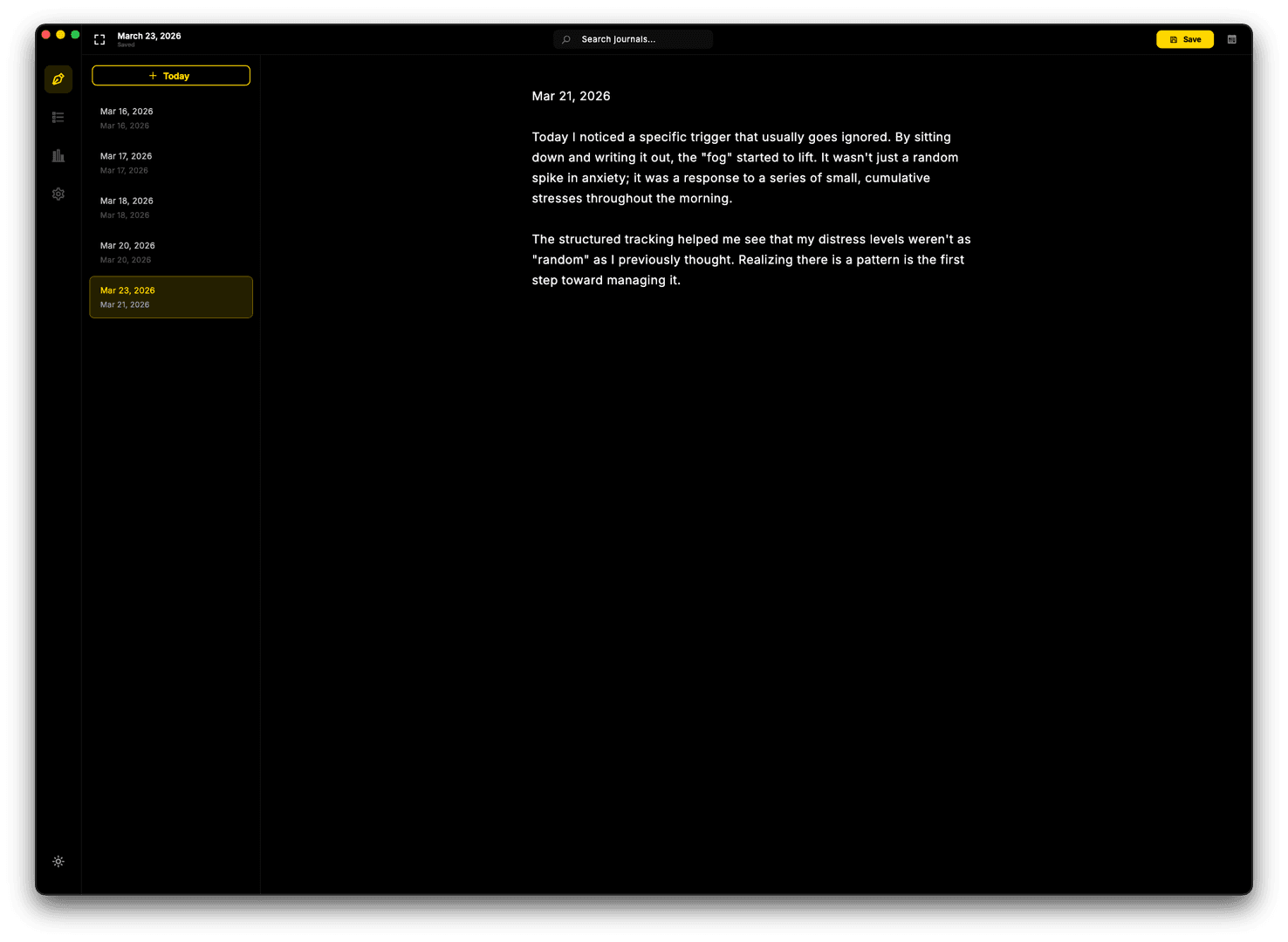Minimize the window with the yellow button
1288x942 pixels.
(x=60, y=35)
